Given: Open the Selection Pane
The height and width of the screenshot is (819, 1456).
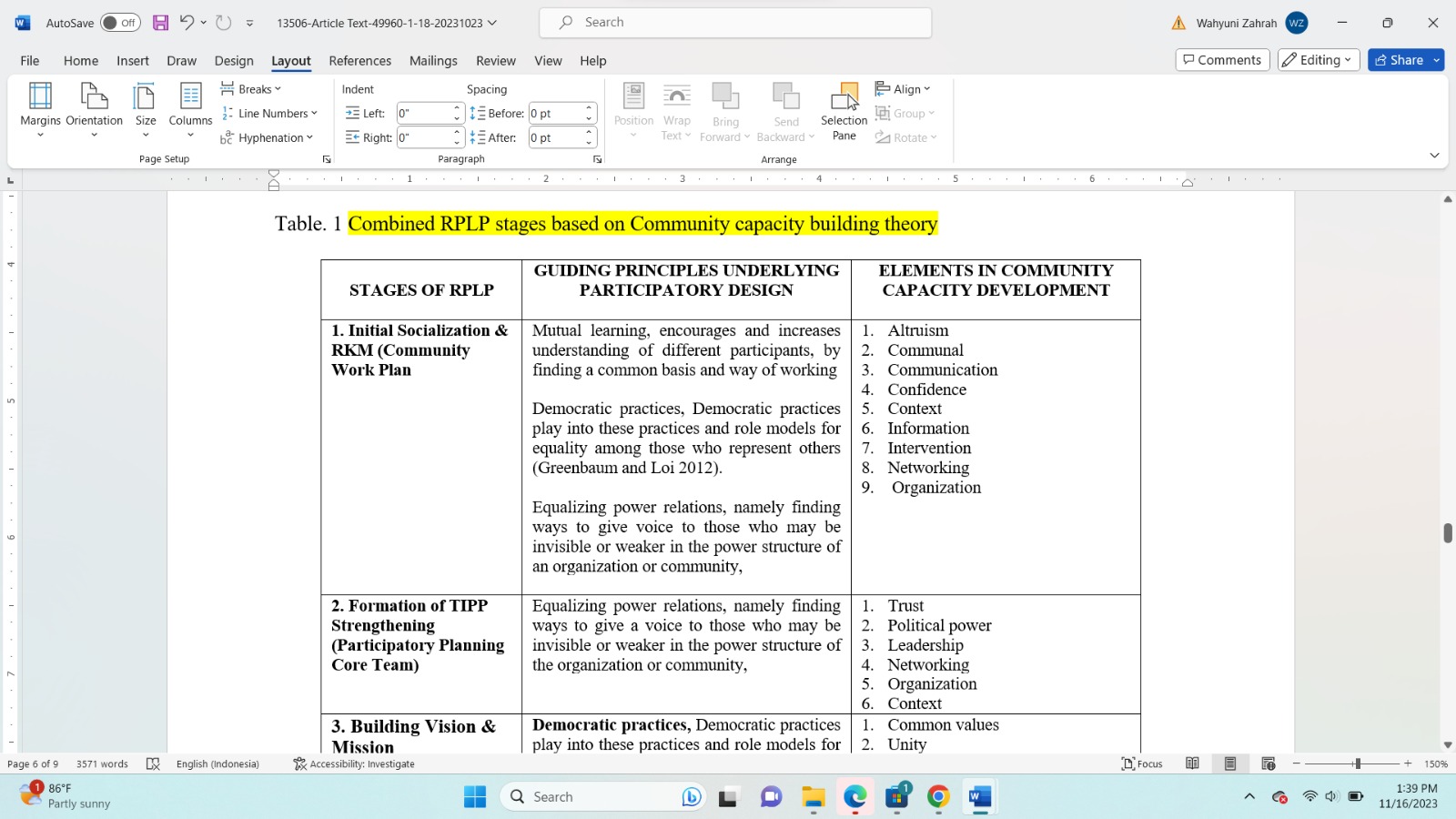Looking at the screenshot, I should pyautogui.click(x=844, y=112).
